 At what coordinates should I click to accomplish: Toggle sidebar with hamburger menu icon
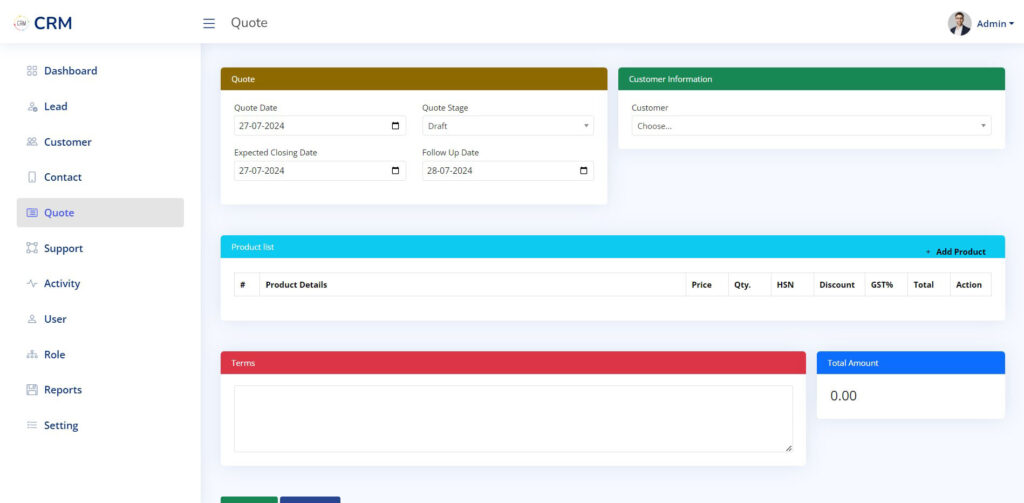(x=209, y=24)
